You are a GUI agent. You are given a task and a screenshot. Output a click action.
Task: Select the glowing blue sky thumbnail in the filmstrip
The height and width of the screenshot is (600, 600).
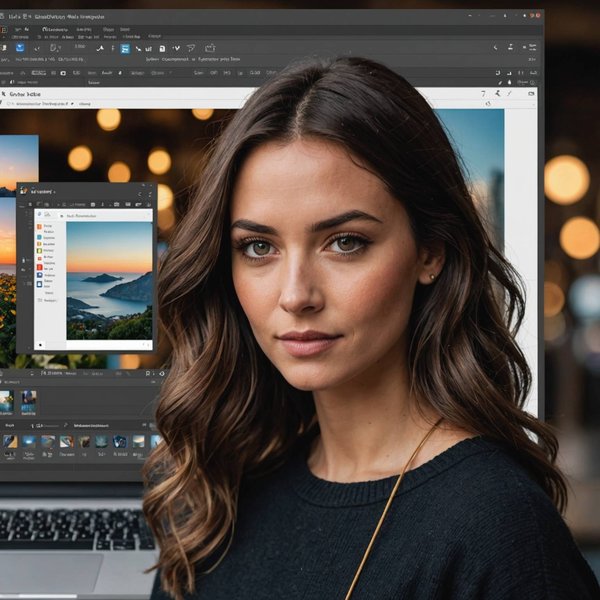(29, 441)
